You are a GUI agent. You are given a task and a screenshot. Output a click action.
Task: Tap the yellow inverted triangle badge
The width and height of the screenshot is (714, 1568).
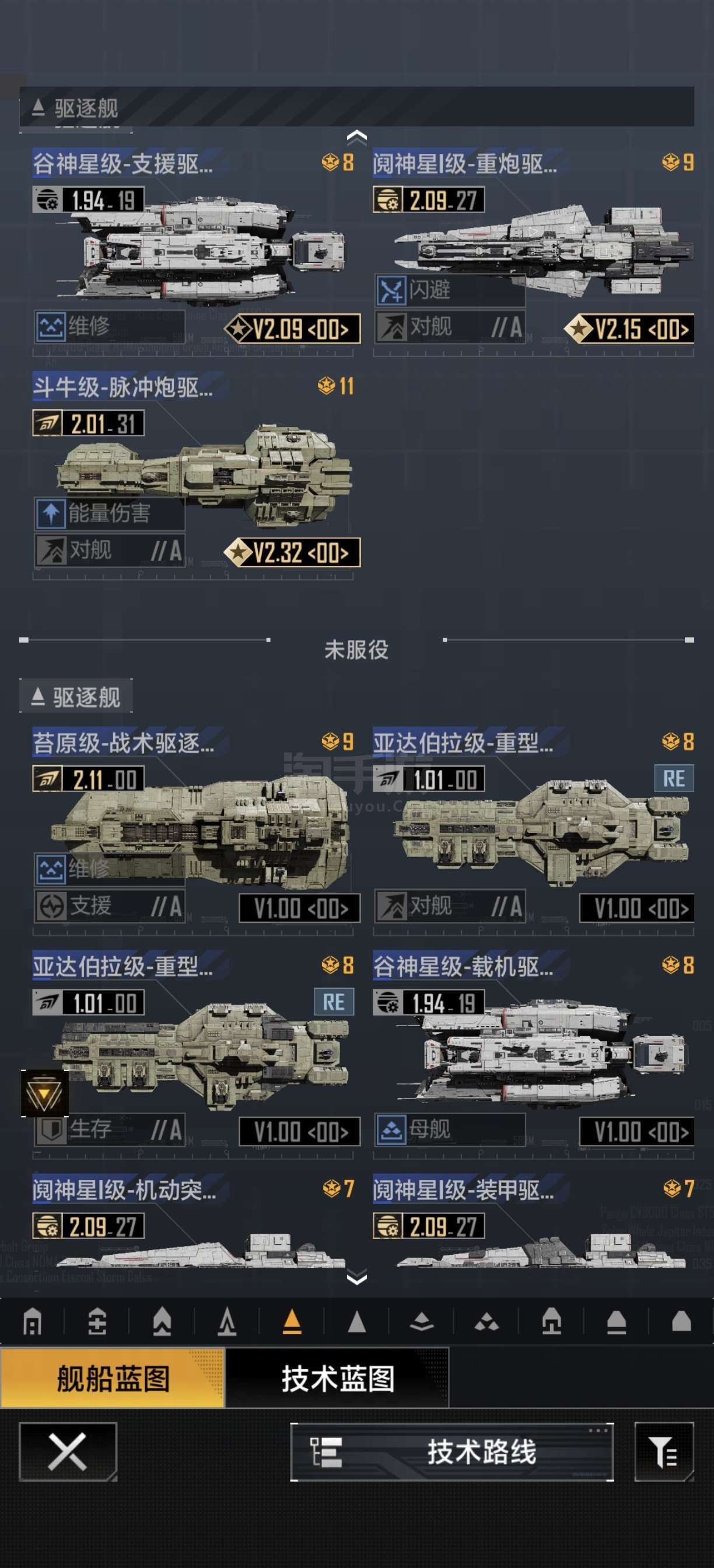(x=44, y=1093)
